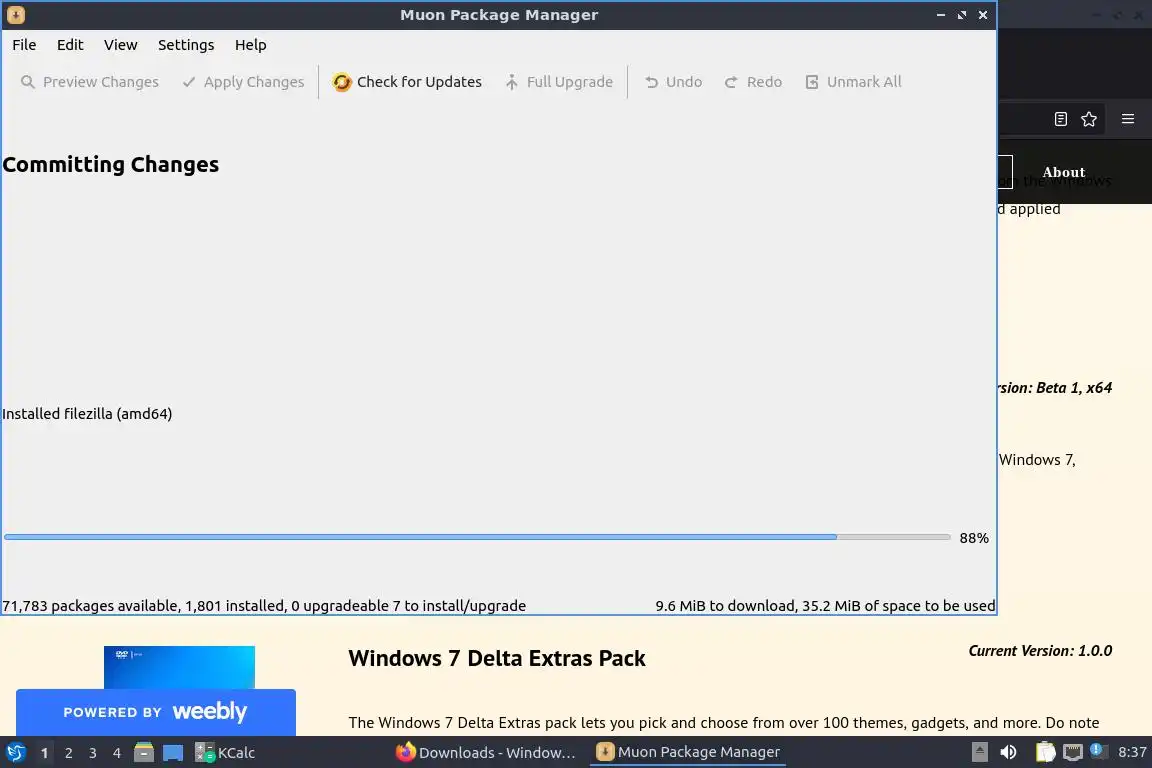1152x768 pixels.
Task: Switch to virtual desktop 2
Action: point(68,753)
